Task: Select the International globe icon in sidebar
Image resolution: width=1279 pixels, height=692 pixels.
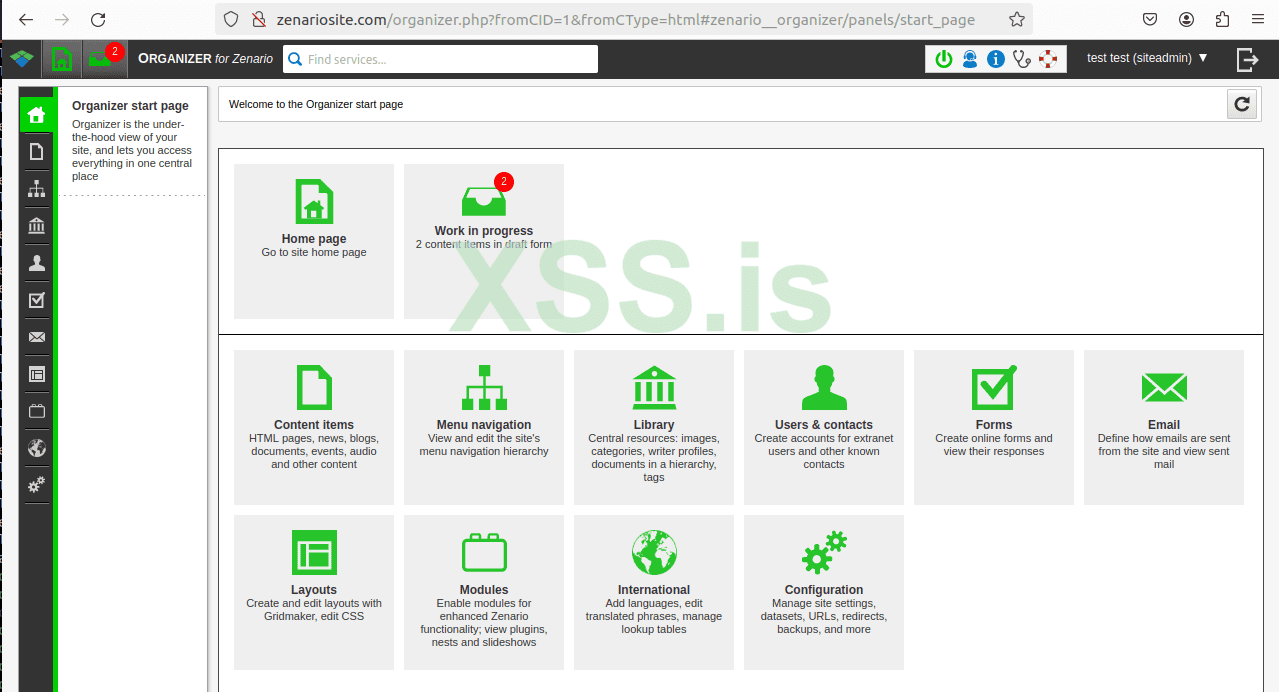Action: click(37, 448)
